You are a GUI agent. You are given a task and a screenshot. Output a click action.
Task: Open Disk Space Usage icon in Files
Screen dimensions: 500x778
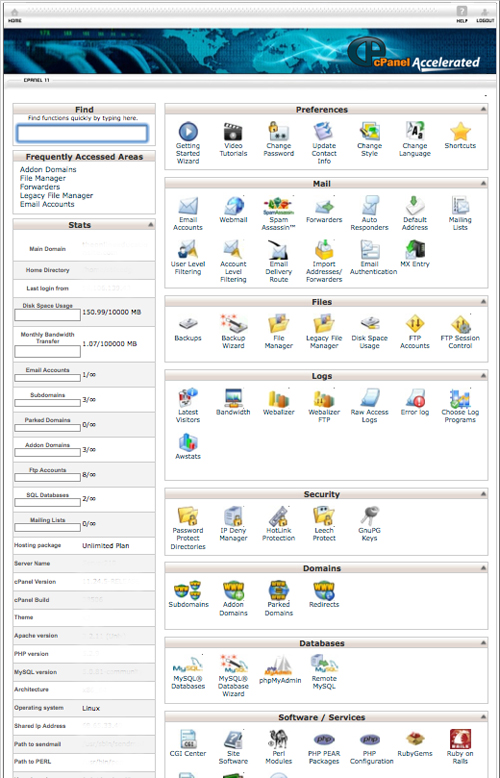pos(370,324)
